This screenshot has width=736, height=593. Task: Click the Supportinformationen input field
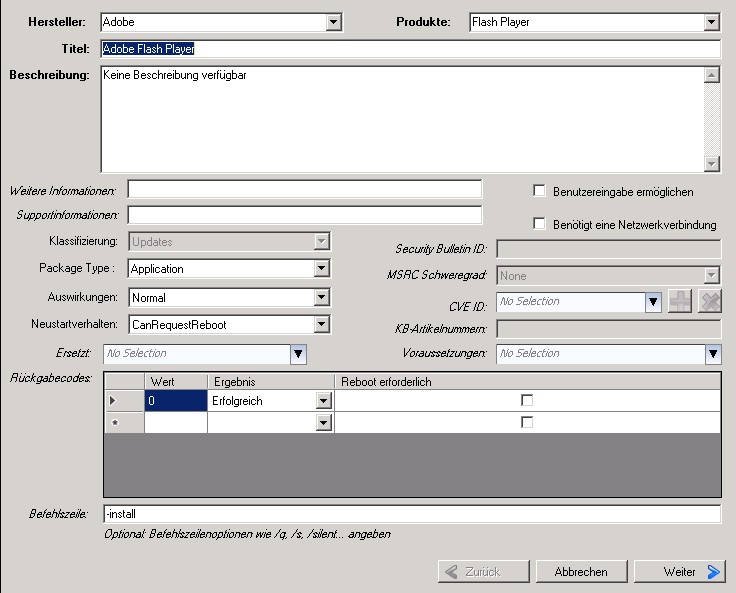pyautogui.click(x=305, y=215)
